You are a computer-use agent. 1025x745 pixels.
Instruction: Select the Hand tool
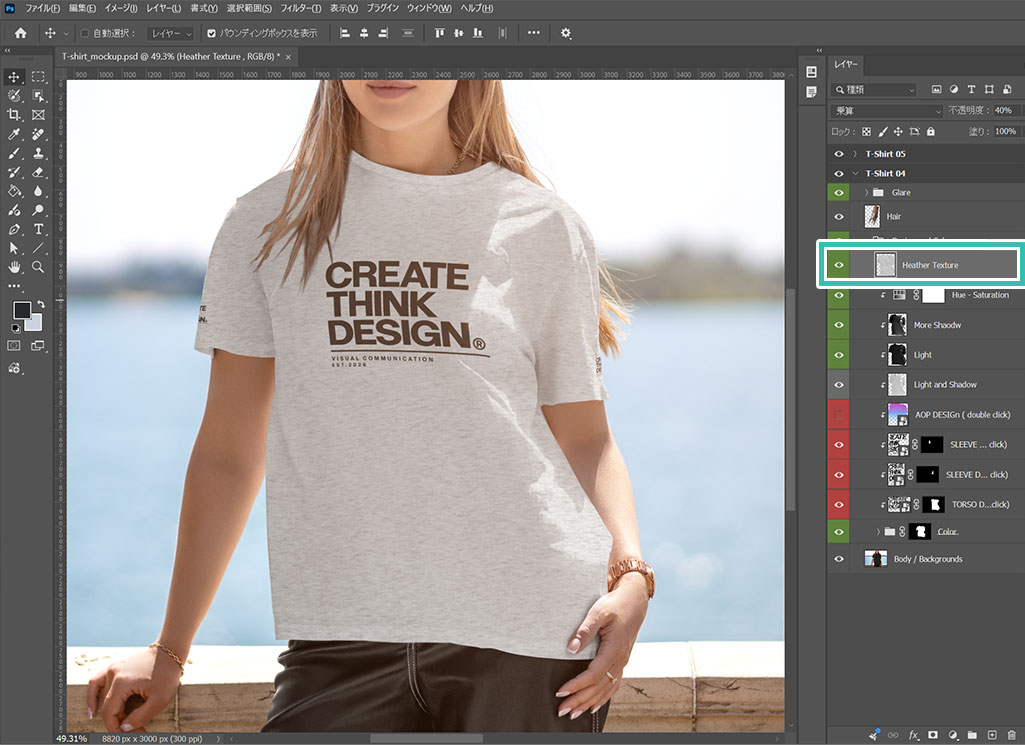click(x=14, y=267)
